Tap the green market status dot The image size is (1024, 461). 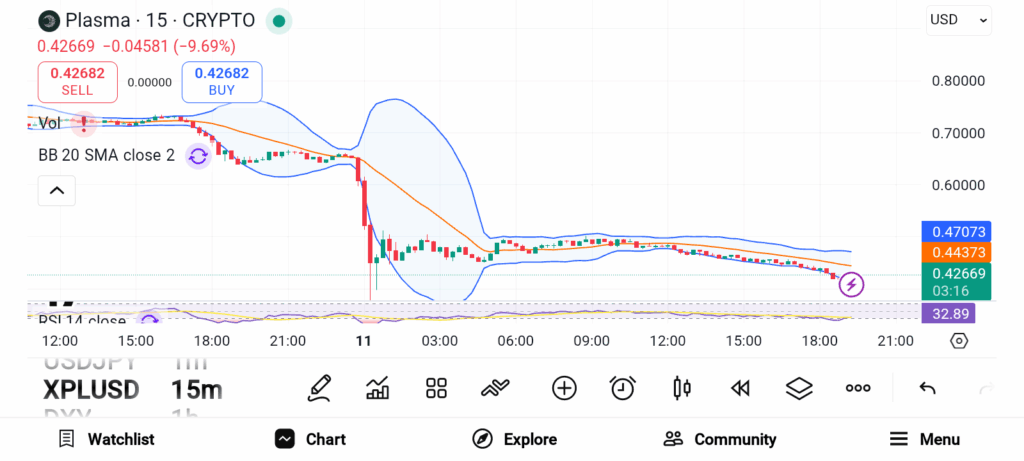click(279, 20)
